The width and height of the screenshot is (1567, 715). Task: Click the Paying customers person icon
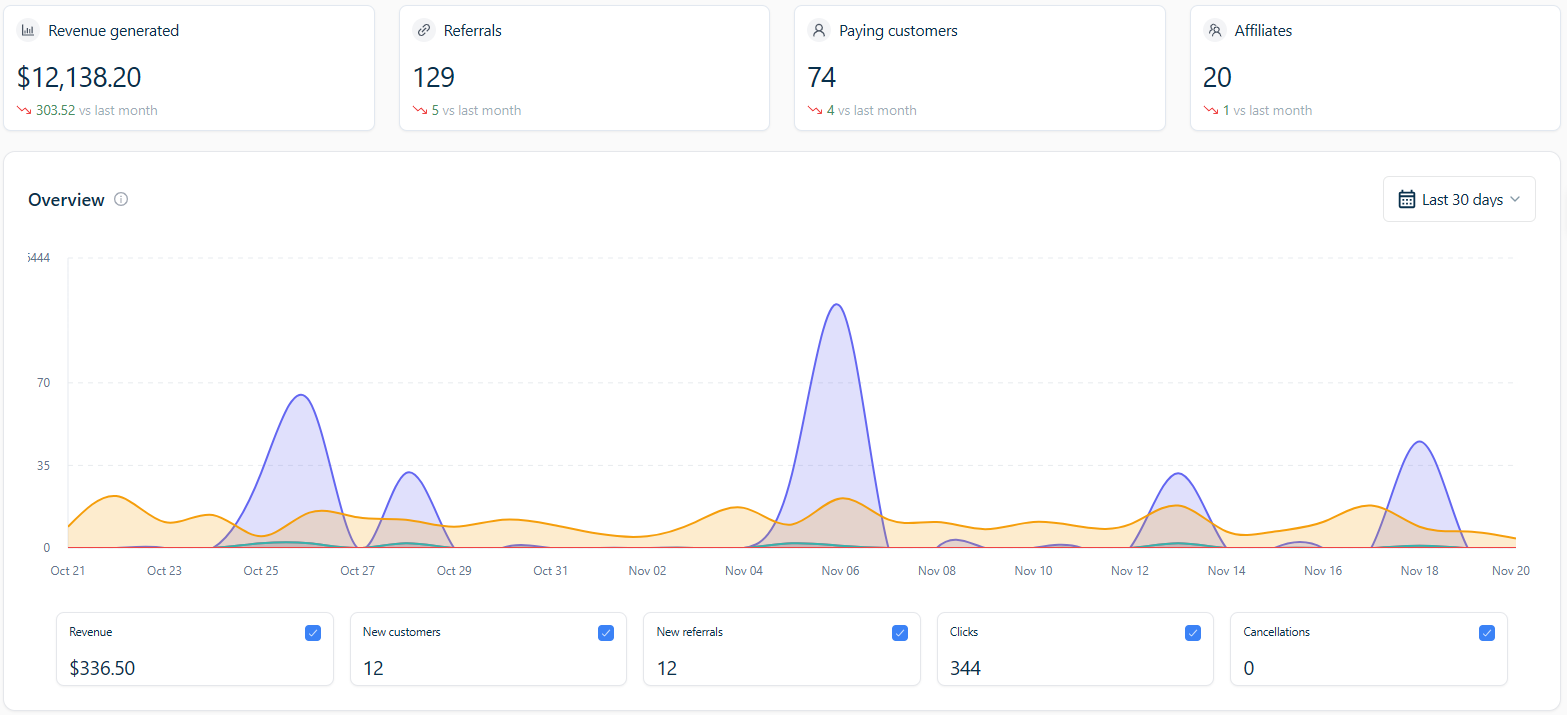(819, 31)
